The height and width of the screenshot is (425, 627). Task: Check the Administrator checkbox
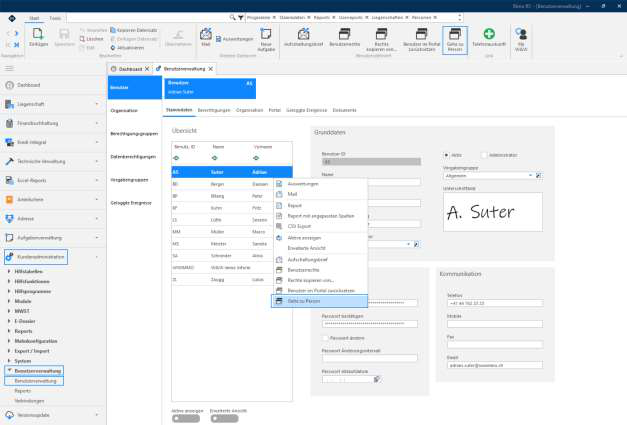pos(484,155)
